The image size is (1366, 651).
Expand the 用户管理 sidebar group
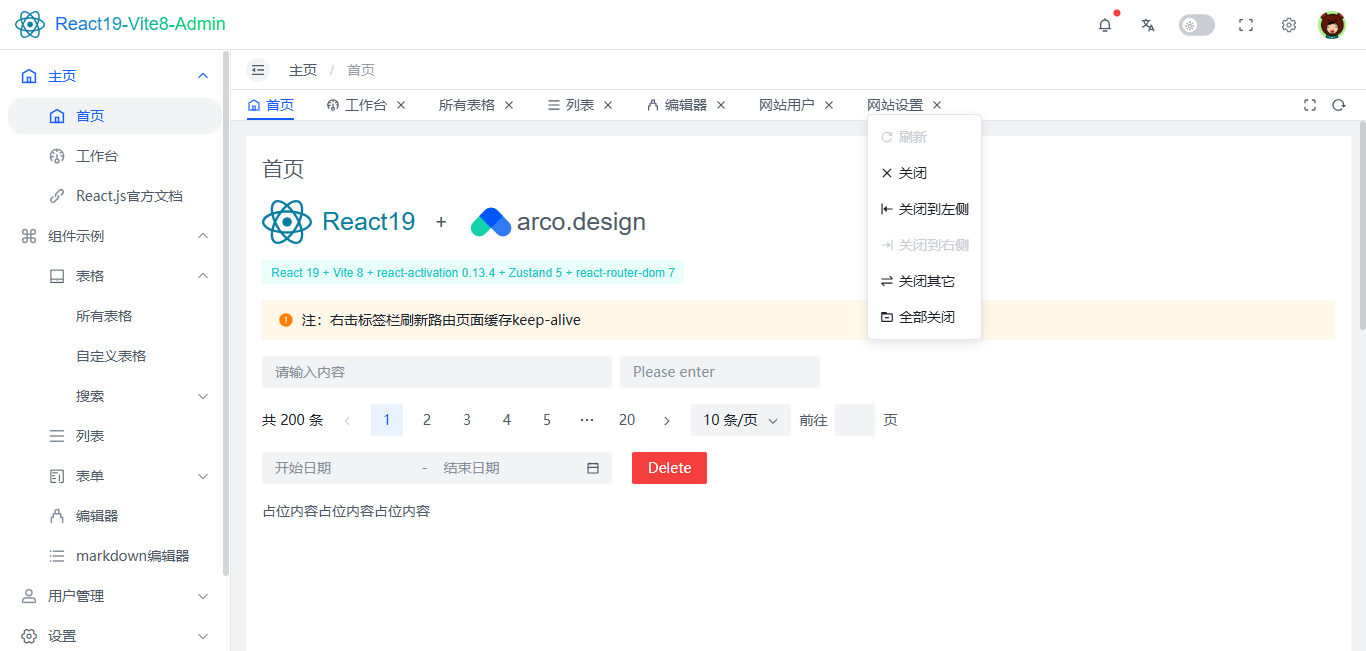[x=115, y=596]
